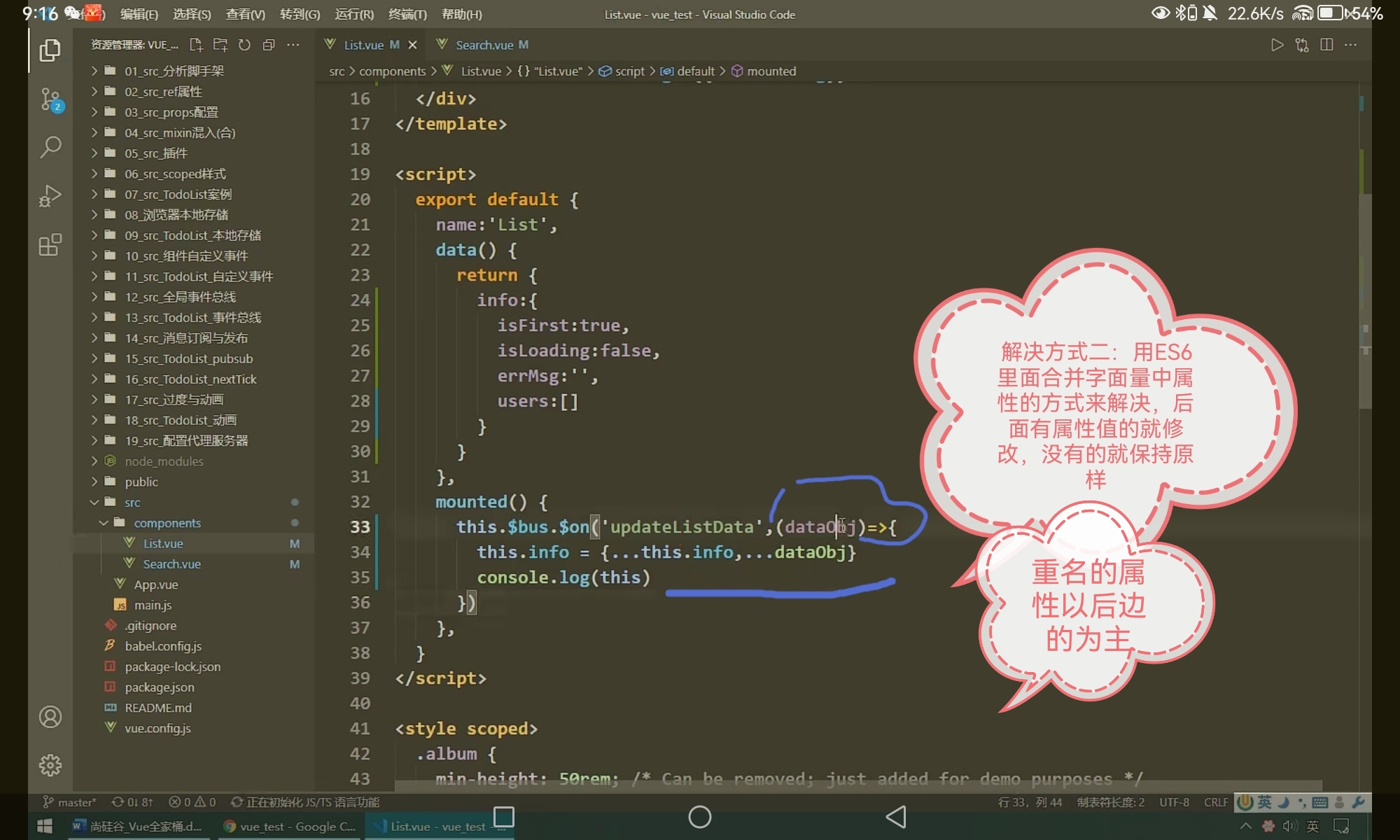This screenshot has height=840, width=1400.
Task: Open the Search view icon
Action: (50, 147)
